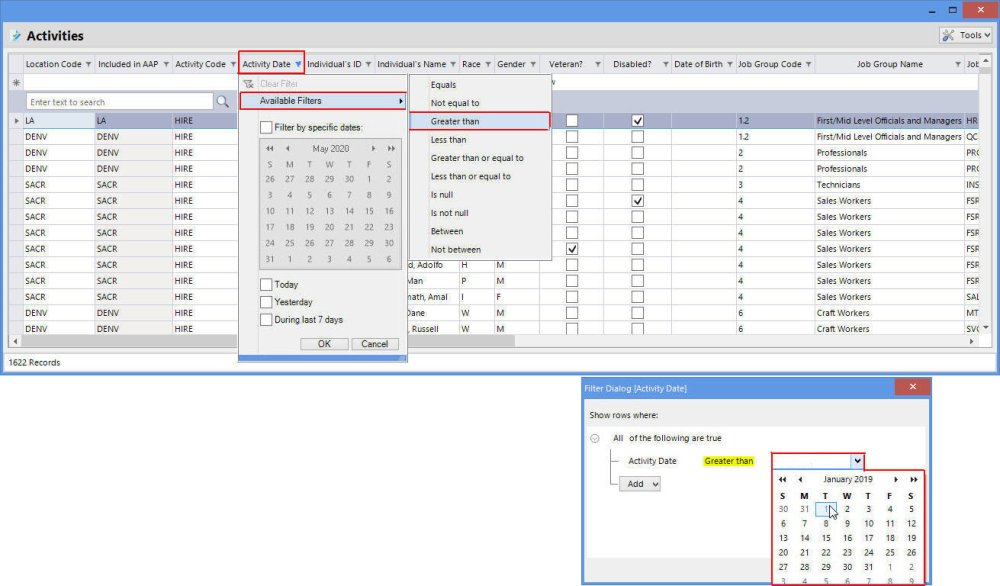This screenshot has width=1000, height=586.
Task: Click the Activity Date field in Filter Dialog
Action: [652, 461]
